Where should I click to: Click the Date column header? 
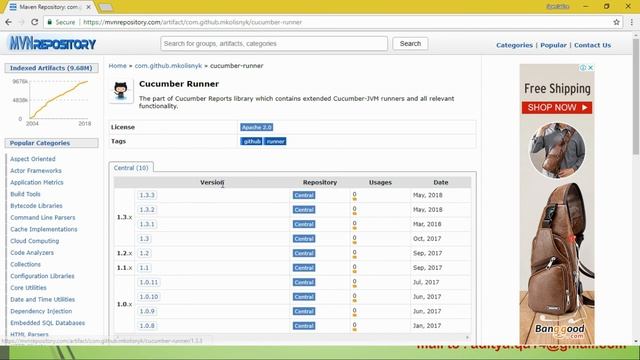(x=441, y=182)
